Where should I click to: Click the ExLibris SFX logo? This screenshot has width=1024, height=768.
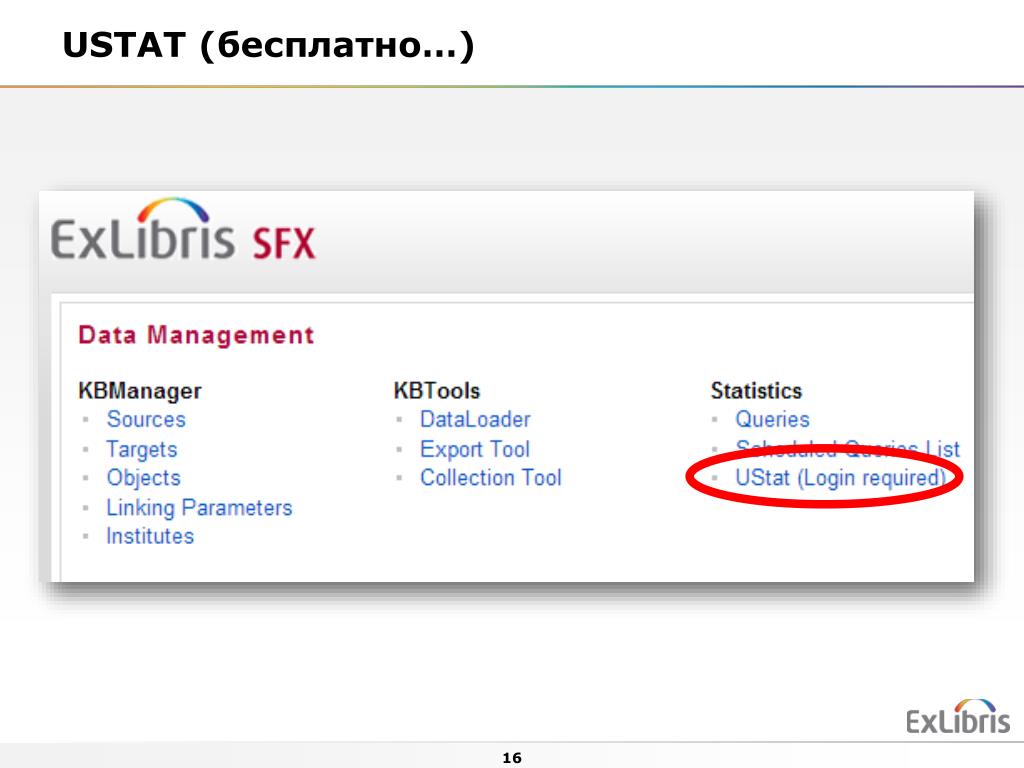pos(183,231)
